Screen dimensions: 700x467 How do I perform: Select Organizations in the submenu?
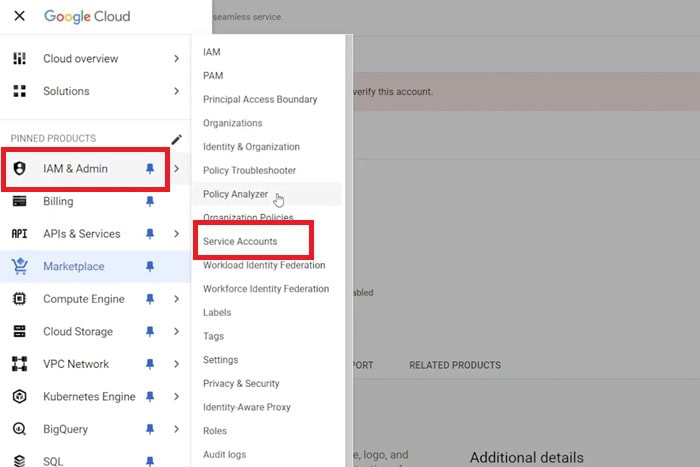(233, 123)
